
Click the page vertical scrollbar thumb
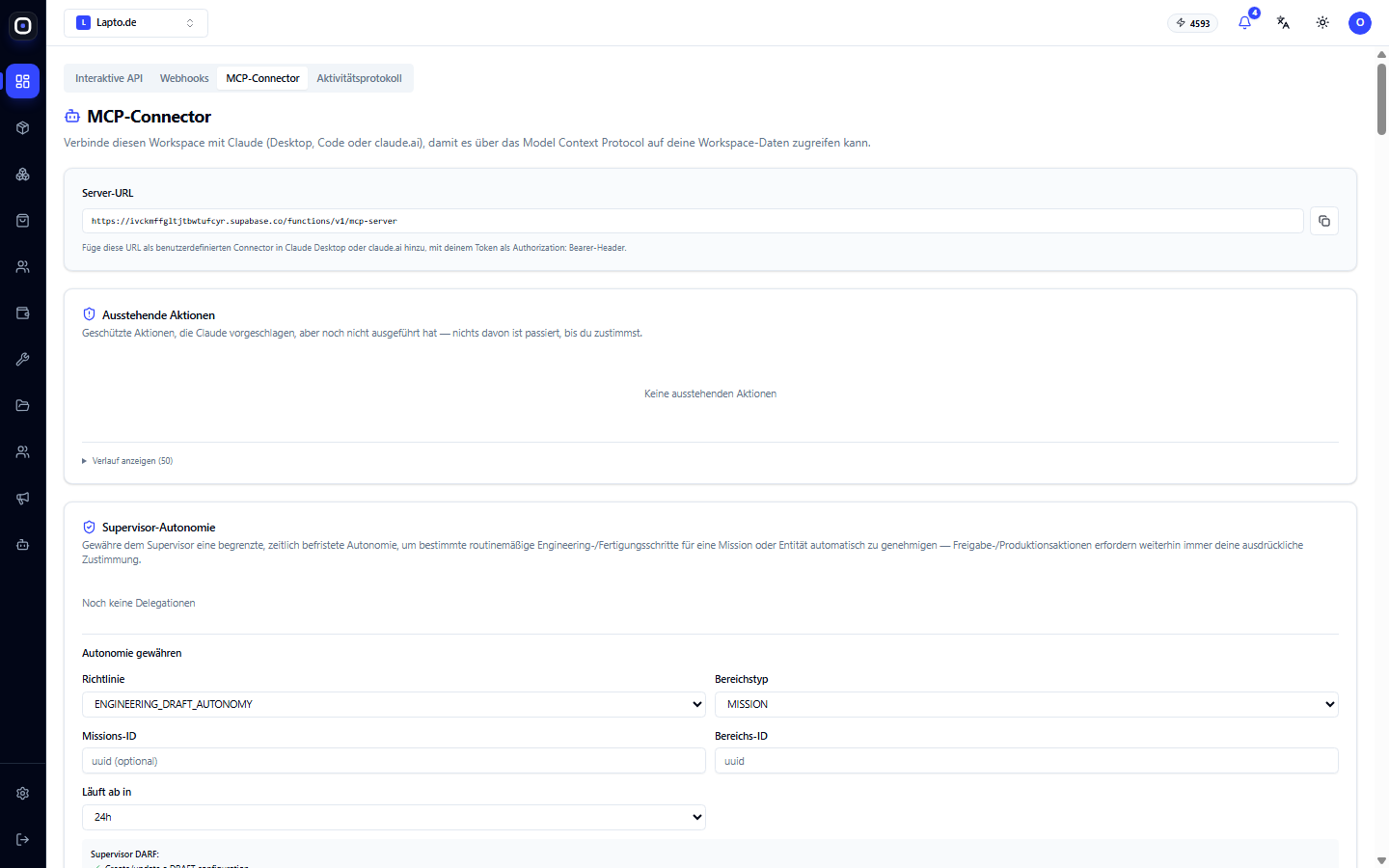pyautogui.click(x=1381, y=98)
